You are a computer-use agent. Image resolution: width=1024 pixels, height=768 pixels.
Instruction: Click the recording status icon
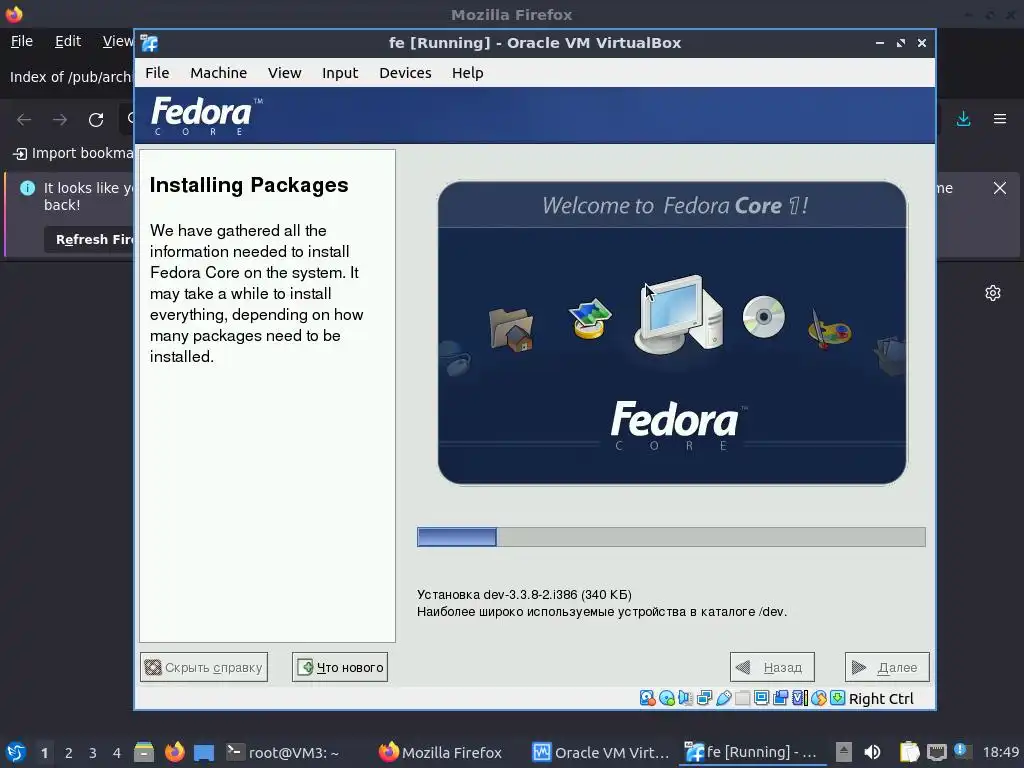click(780, 698)
